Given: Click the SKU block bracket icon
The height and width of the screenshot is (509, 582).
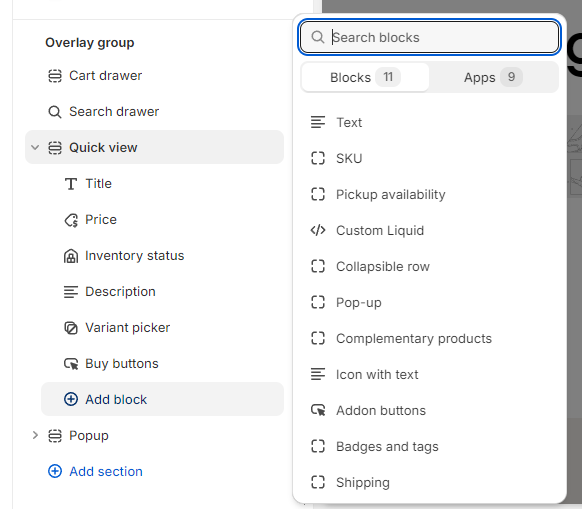Looking at the screenshot, I should [318, 158].
